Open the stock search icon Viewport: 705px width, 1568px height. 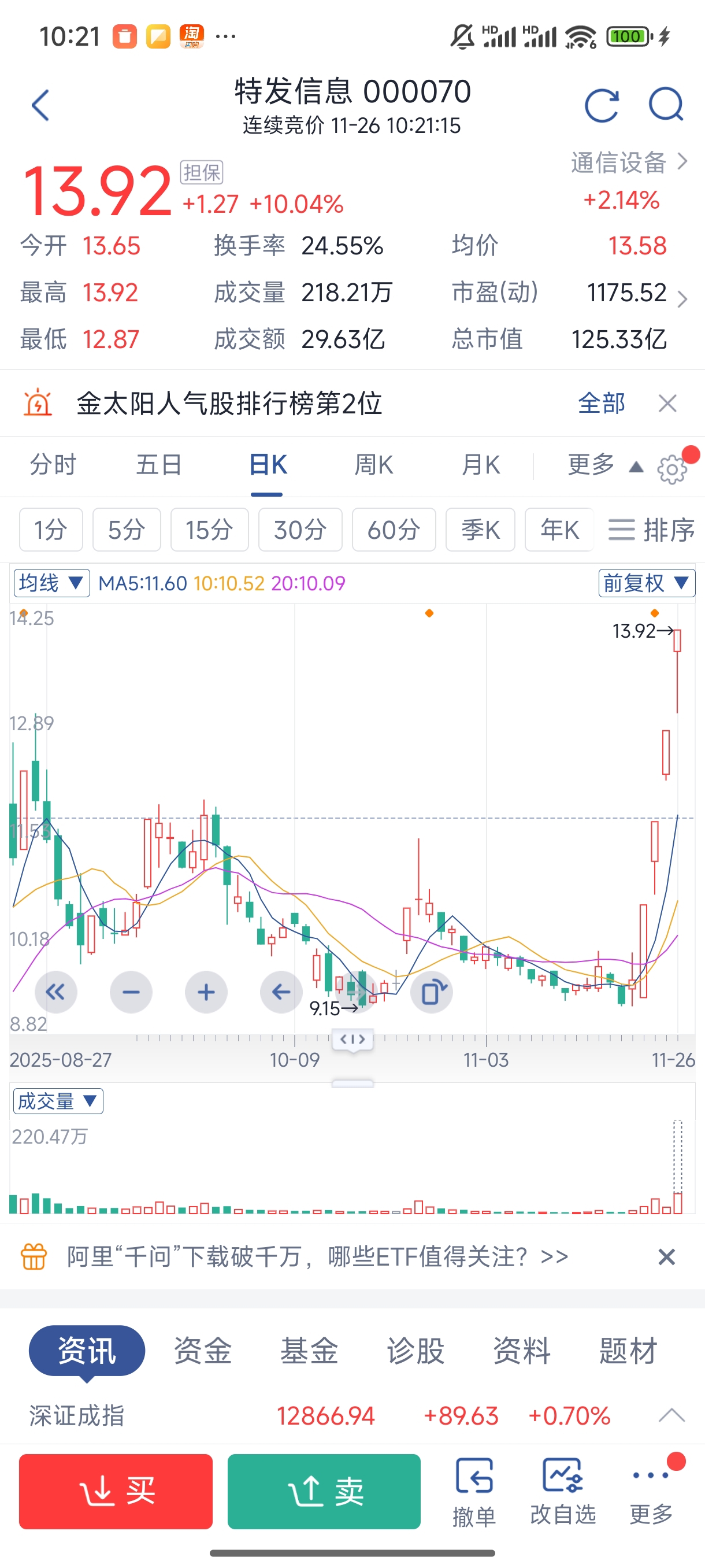pos(666,106)
